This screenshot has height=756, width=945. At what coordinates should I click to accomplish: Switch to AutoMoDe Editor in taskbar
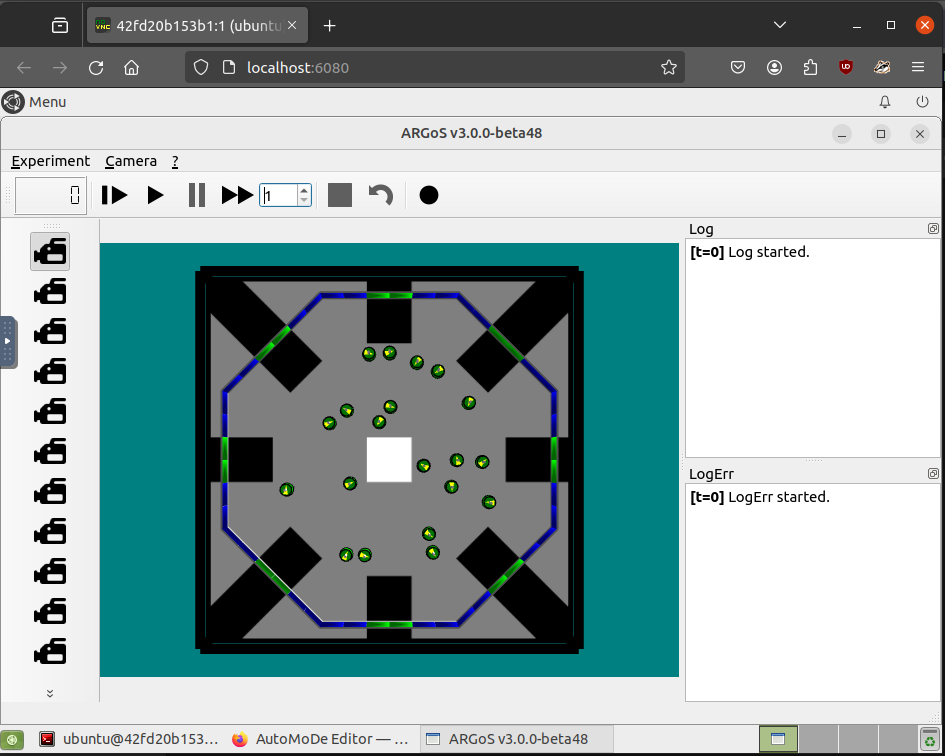pos(321,739)
